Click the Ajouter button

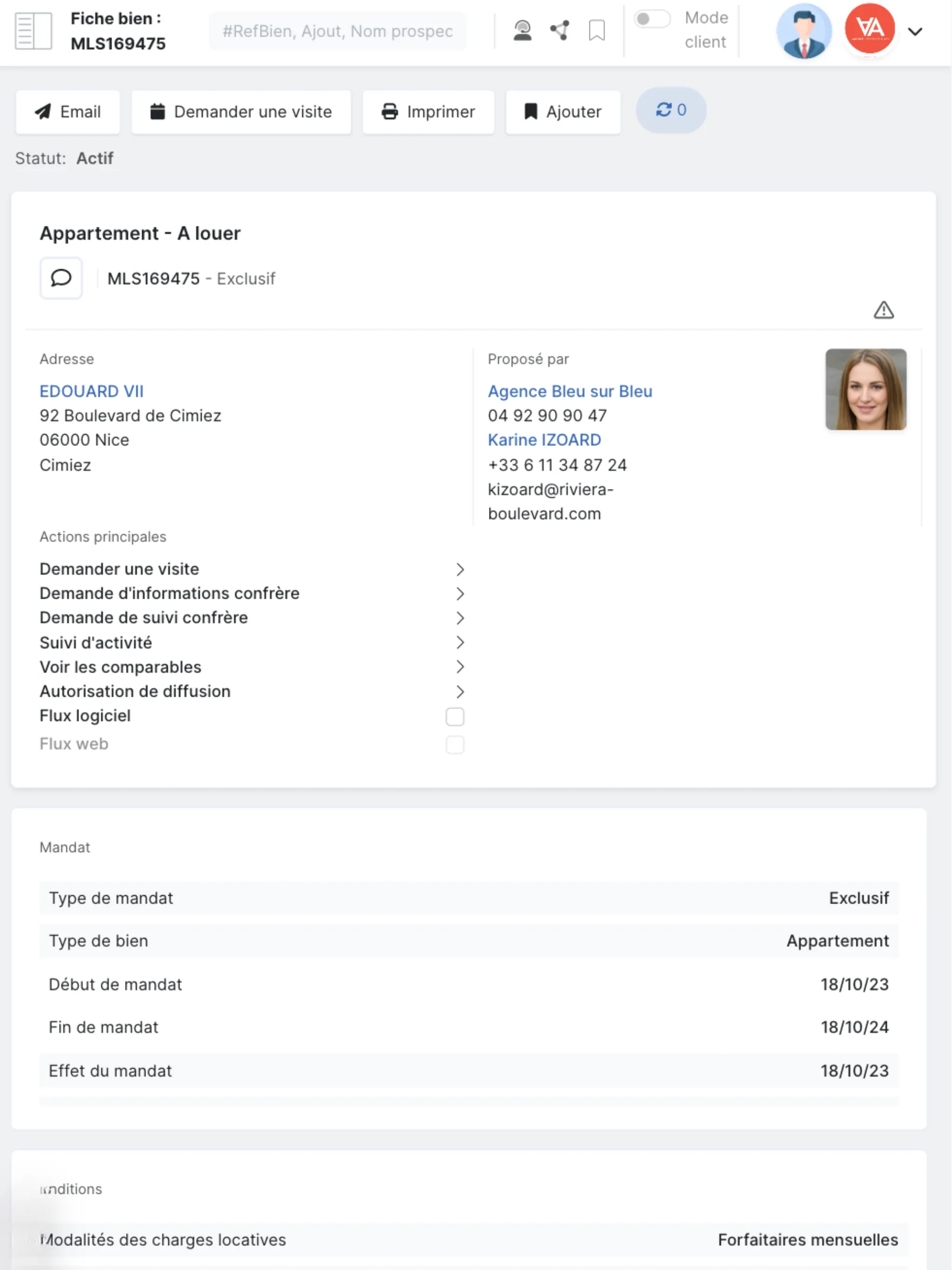(563, 112)
